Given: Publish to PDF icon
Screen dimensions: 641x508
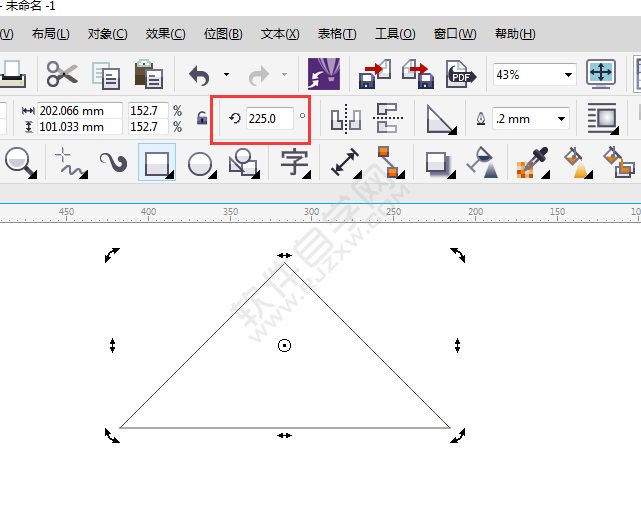Looking at the screenshot, I should (x=461, y=74).
